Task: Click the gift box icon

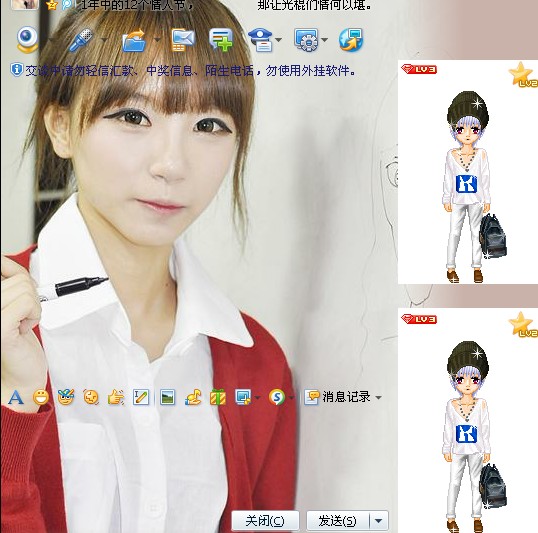Action: [218, 398]
